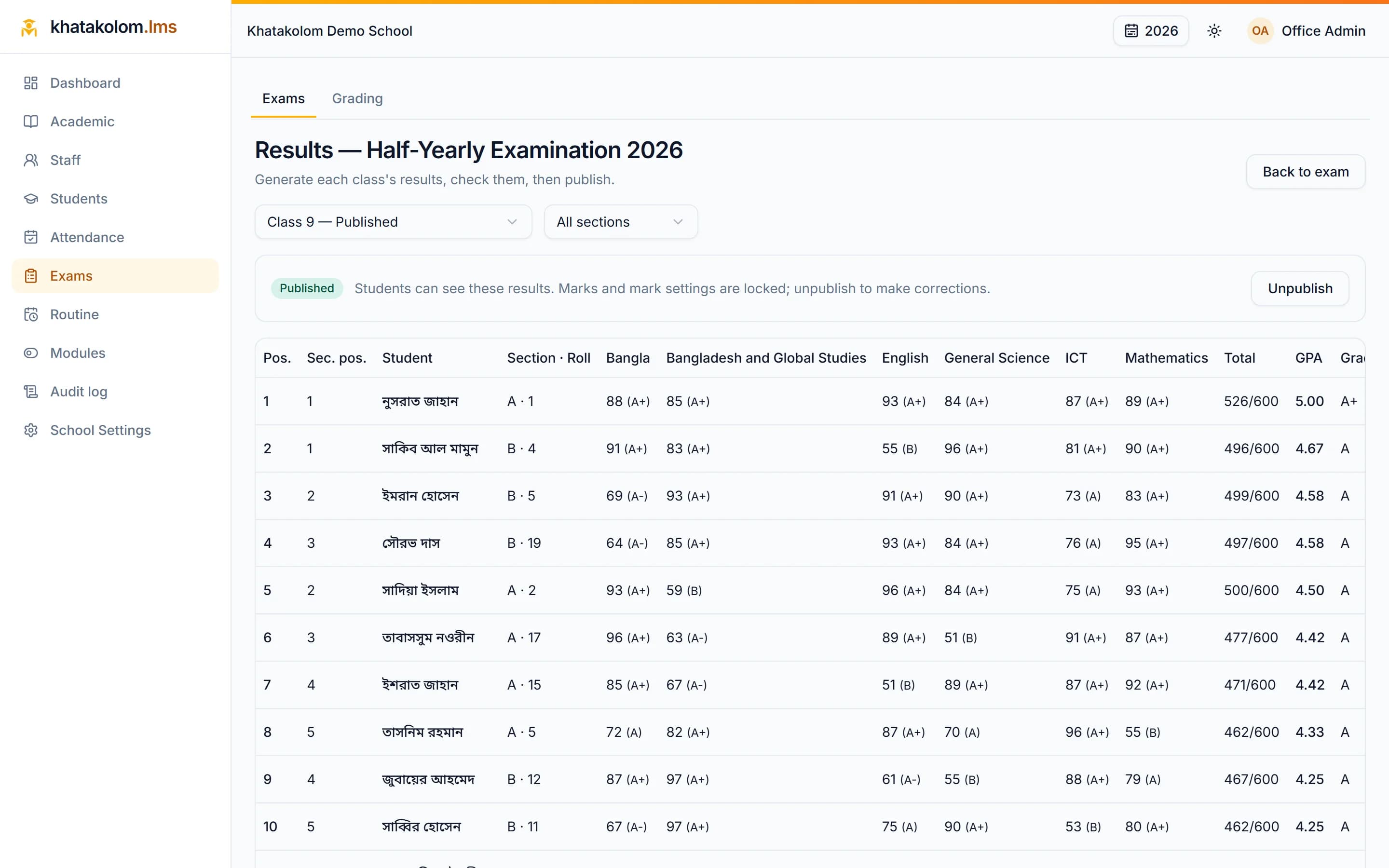
Task: Click the total 526/600 cell
Action: pyautogui.click(x=1251, y=401)
